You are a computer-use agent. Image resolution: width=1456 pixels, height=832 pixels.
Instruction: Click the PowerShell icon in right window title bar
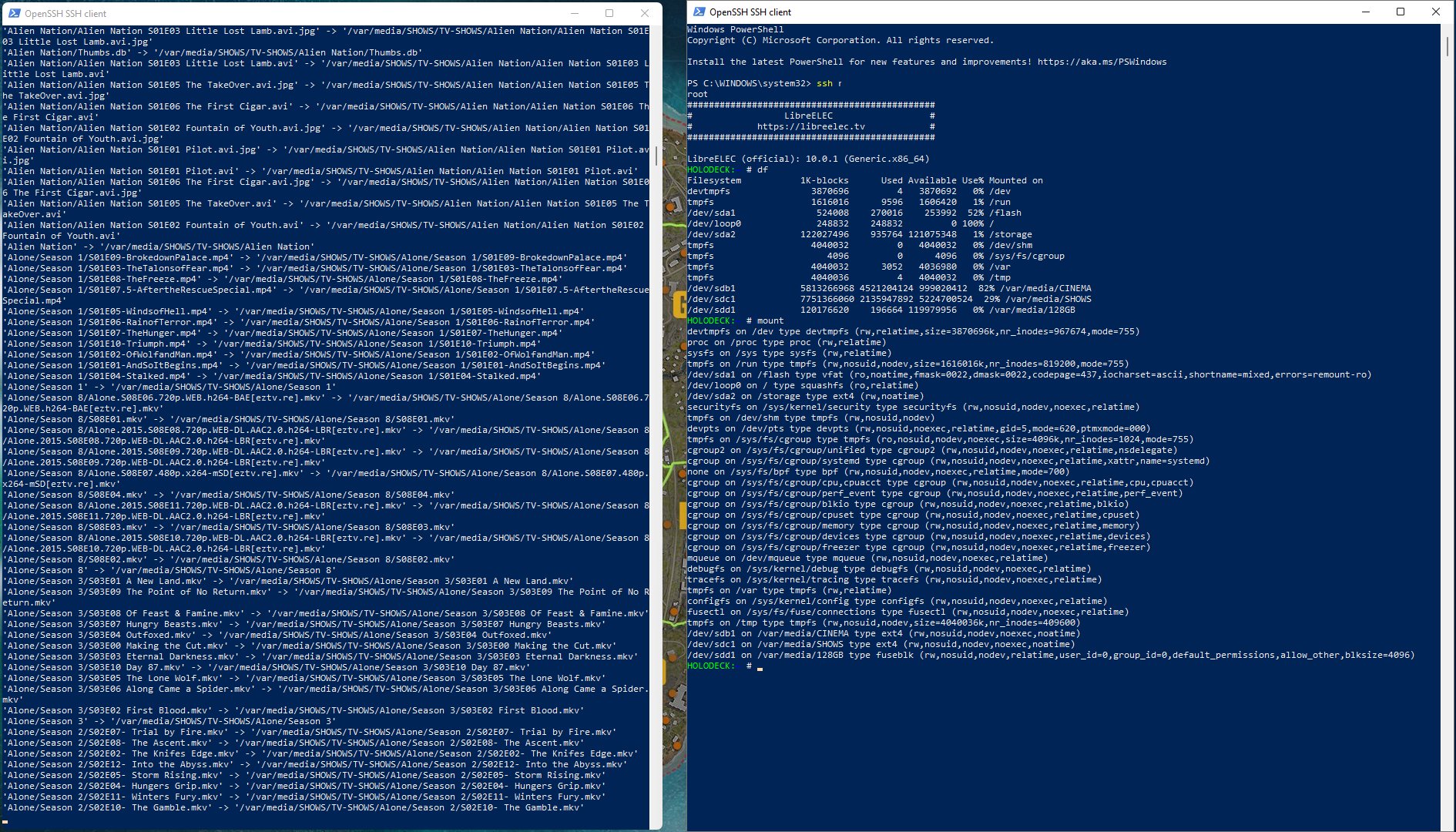click(699, 12)
